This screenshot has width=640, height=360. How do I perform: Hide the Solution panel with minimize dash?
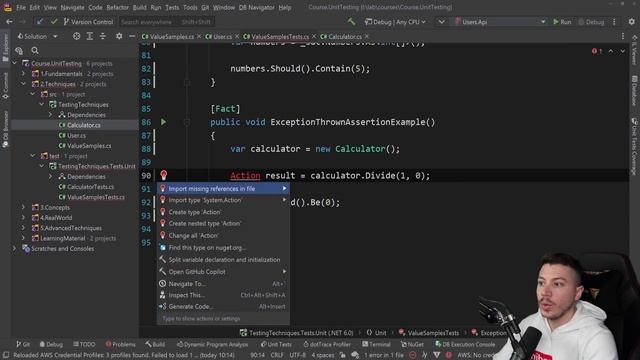pyautogui.click(x=132, y=36)
